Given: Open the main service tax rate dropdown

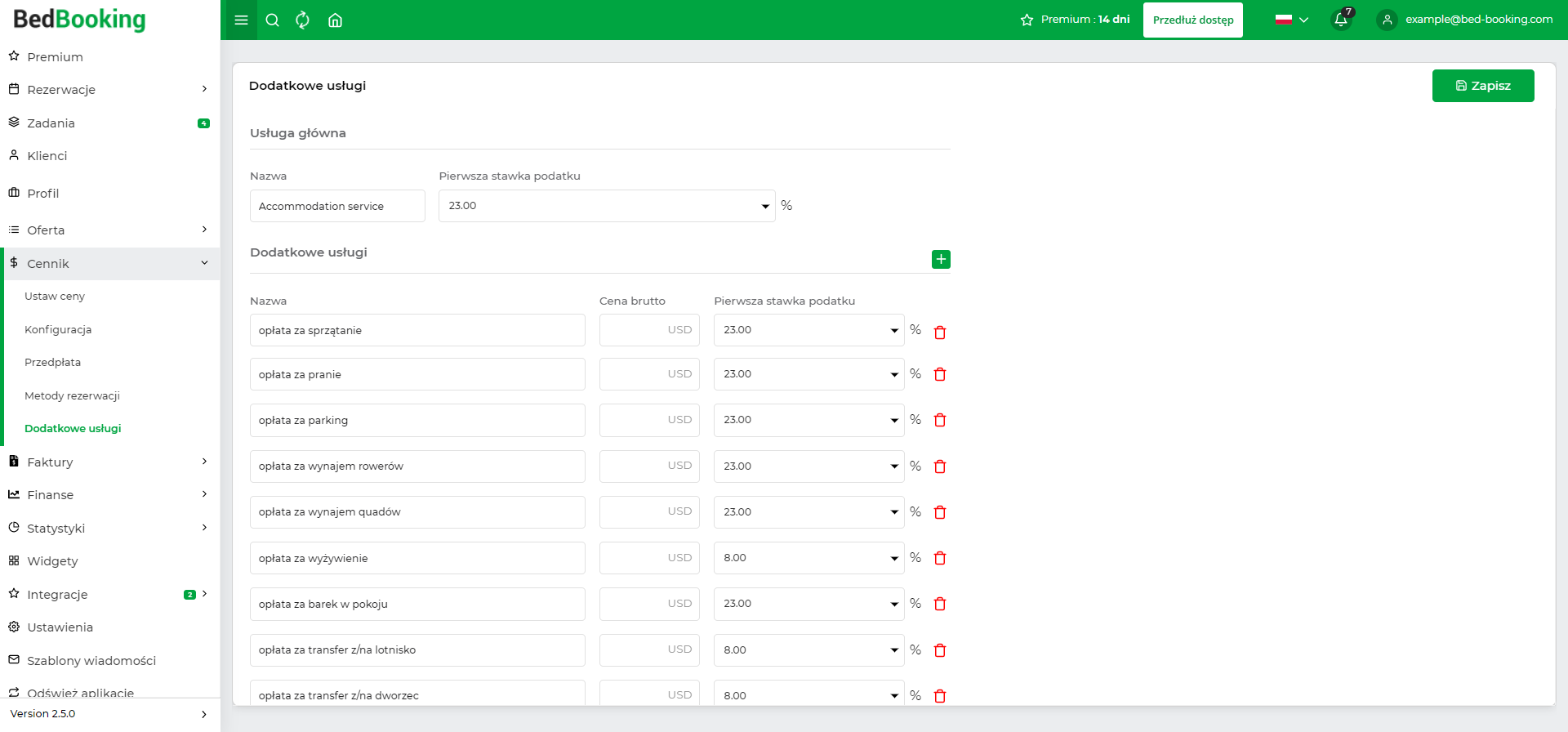Looking at the screenshot, I should (x=607, y=206).
